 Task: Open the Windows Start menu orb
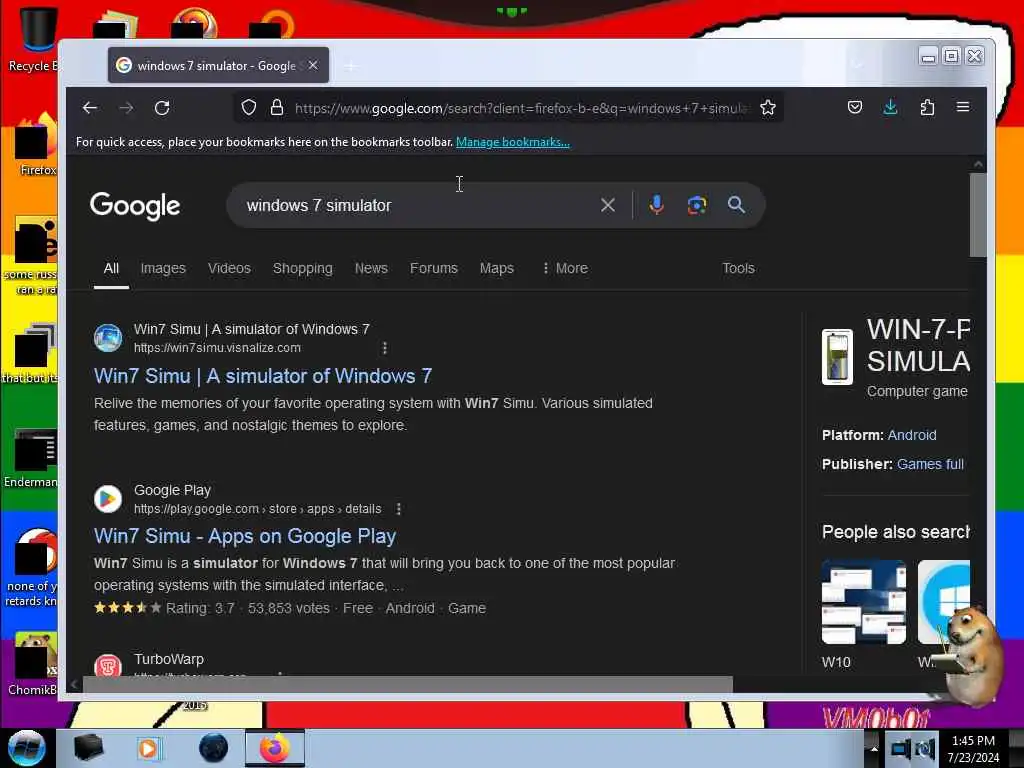click(26, 748)
